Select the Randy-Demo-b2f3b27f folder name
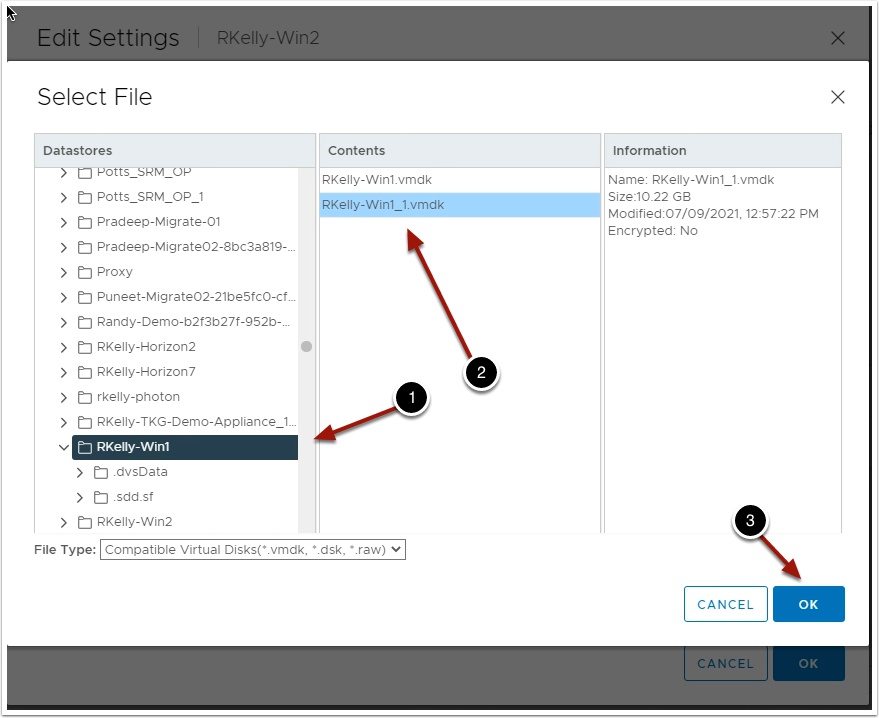This screenshot has width=879, height=718. 193,322
